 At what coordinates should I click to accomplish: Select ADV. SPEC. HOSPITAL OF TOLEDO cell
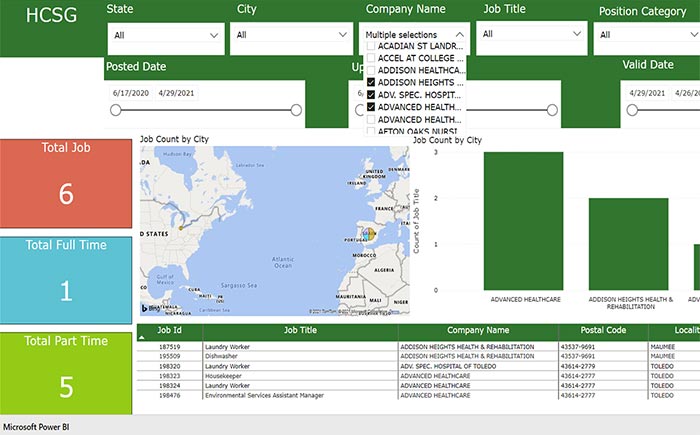click(x=478, y=366)
